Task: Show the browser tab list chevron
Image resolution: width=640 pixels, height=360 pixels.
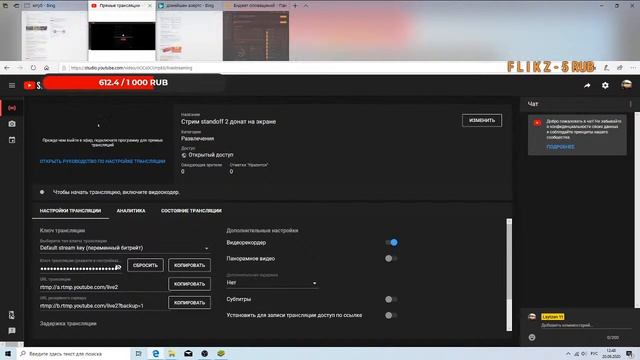Action: click(306, 6)
